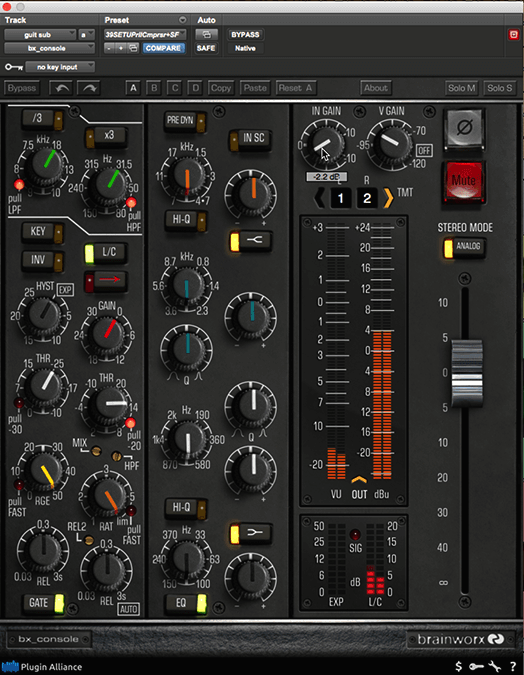
Task: Open the no key input dropdown
Action: click(60, 67)
